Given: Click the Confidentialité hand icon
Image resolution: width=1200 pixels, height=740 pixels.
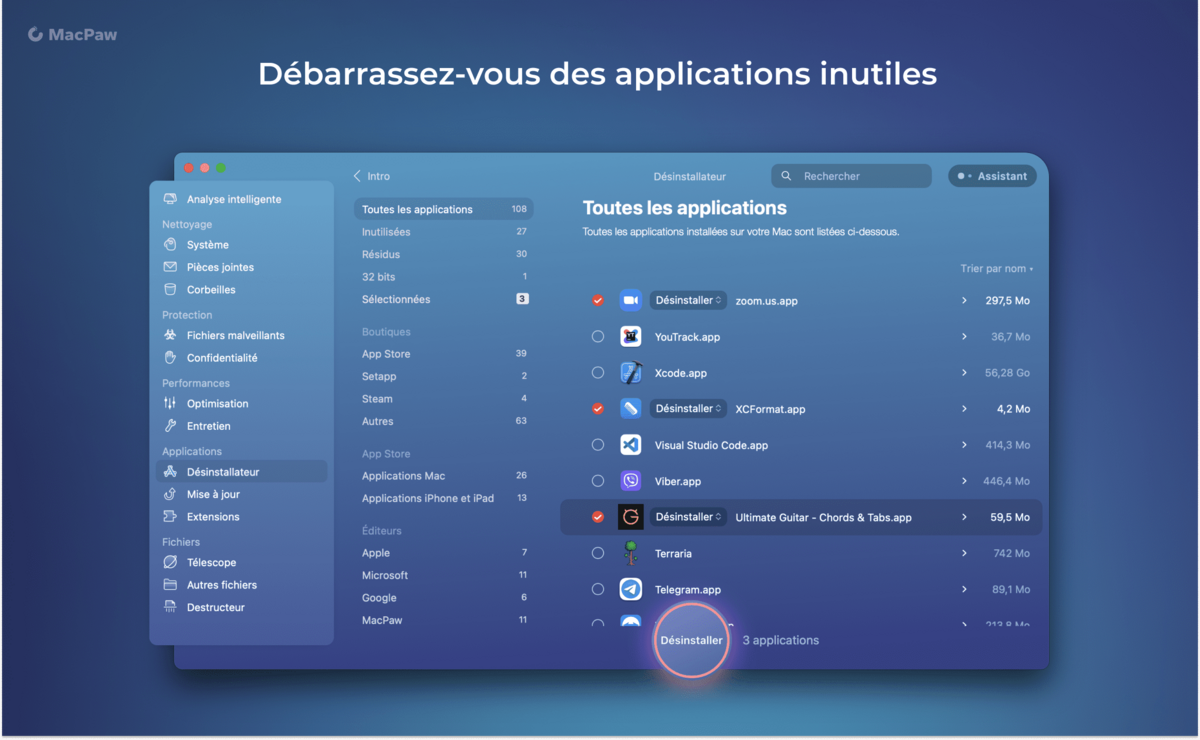Looking at the screenshot, I should point(170,358).
